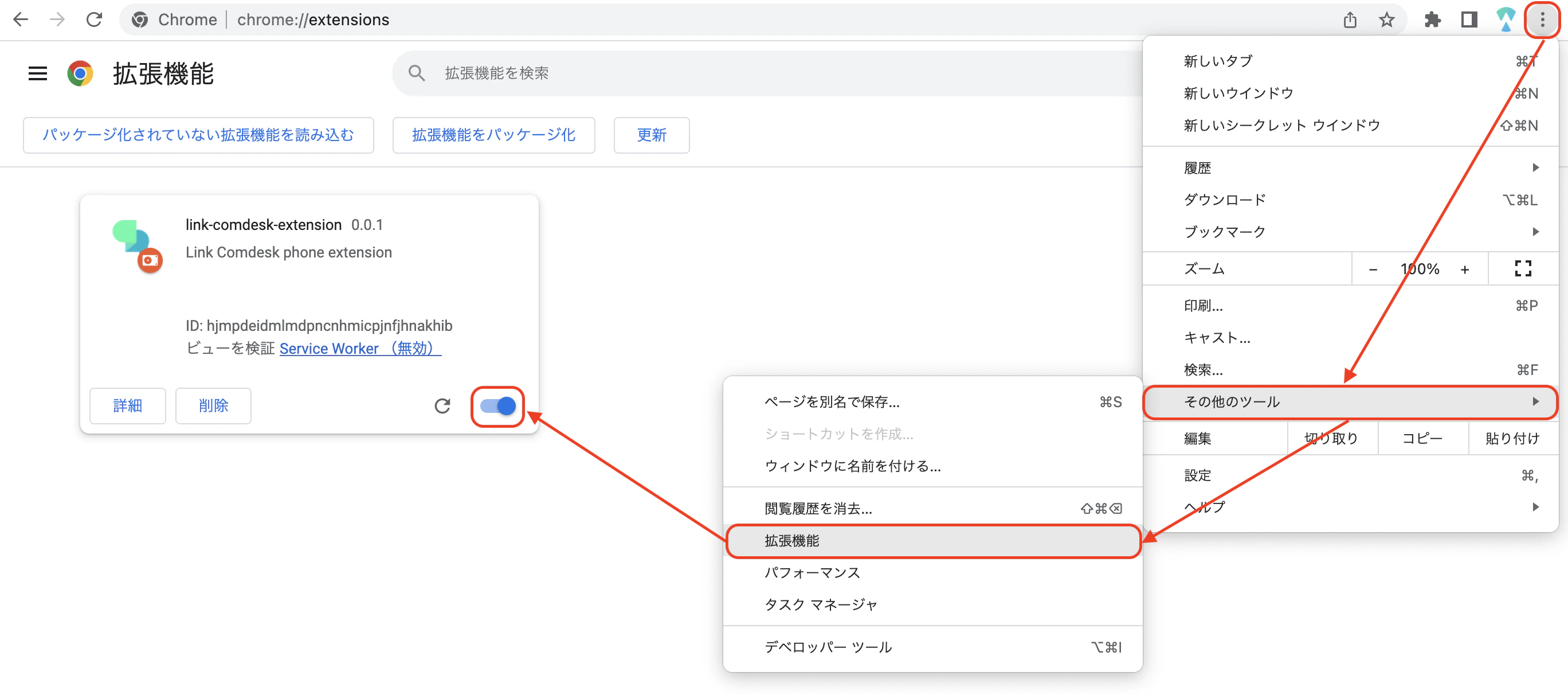Image resolution: width=1568 pixels, height=695 pixels.
Task: Select 閲覧履歴を消去... in submenu
Action: tap(932, 509)
